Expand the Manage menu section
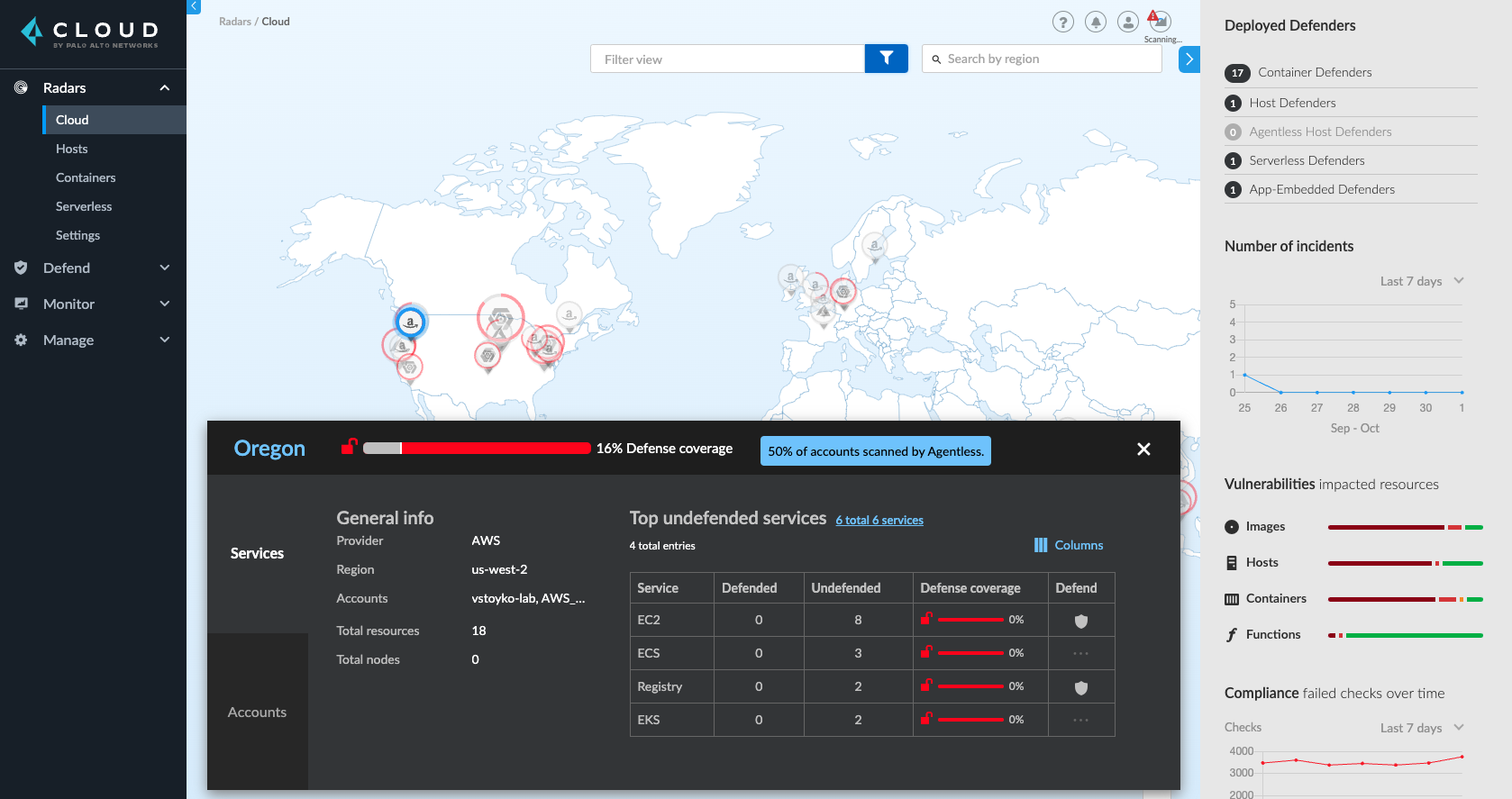The image size is (1512, 799). point(165,340)
